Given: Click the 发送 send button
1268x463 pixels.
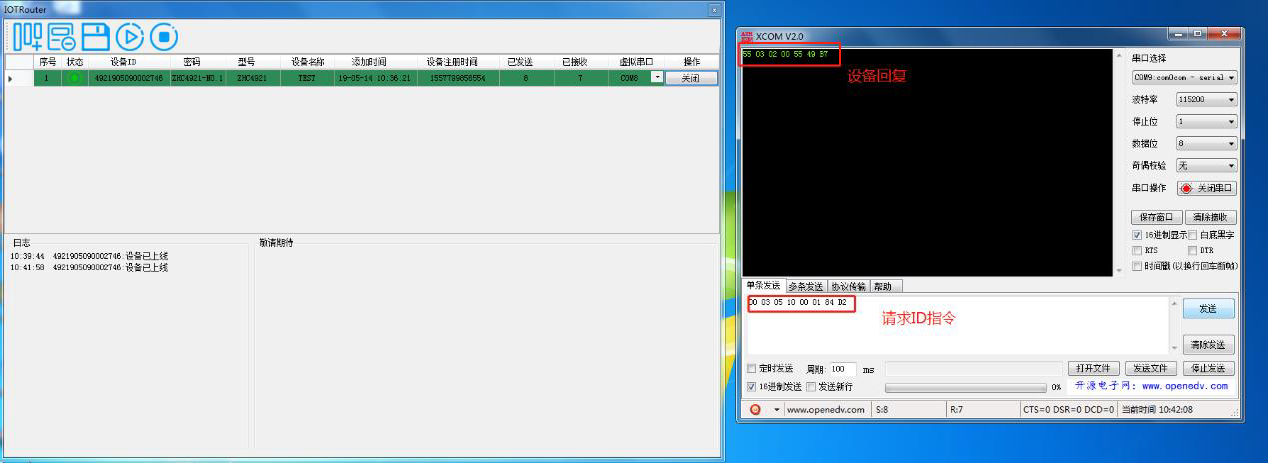Looking at the screenshot, I should (1208, 309).
